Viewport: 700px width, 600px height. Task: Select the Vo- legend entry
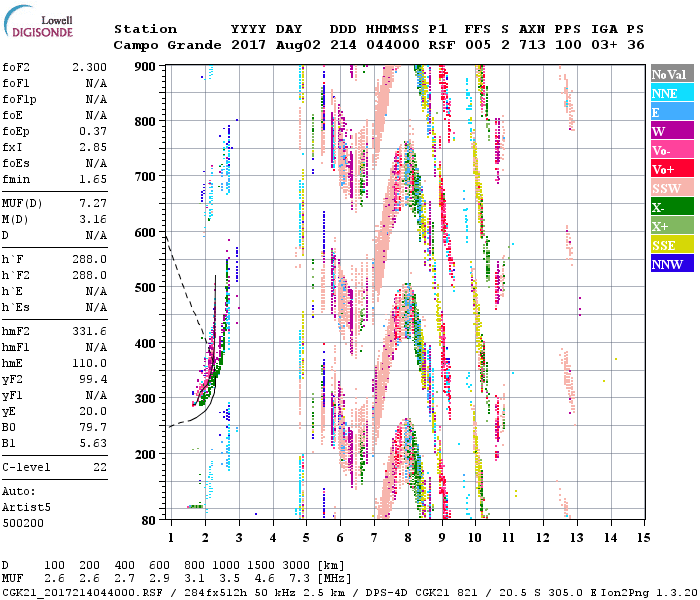click(671, 150)
